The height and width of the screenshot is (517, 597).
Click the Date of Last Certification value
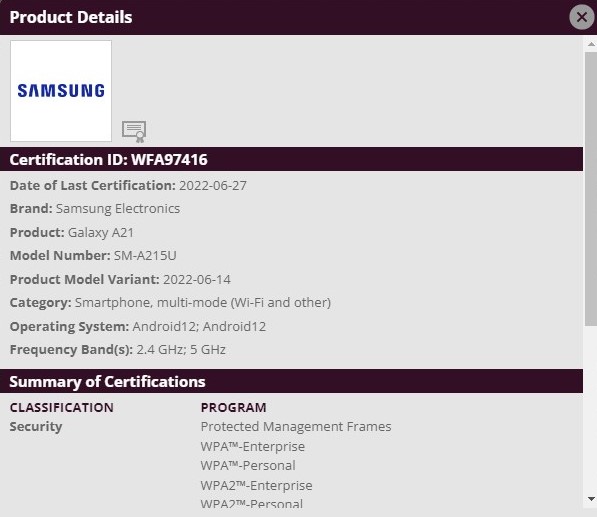(x=213, y=185)
